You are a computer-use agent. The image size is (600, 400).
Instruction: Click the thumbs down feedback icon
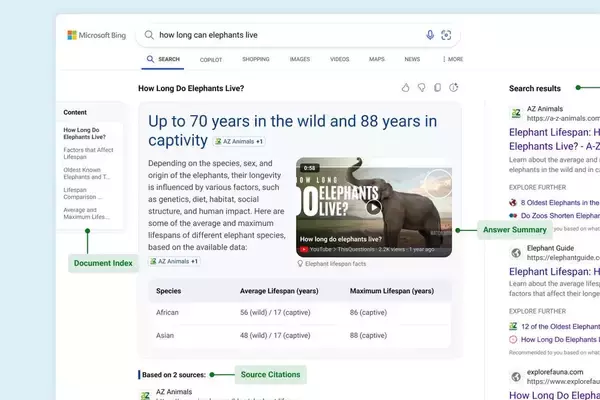pyautogui.click(x=422, y=88)
